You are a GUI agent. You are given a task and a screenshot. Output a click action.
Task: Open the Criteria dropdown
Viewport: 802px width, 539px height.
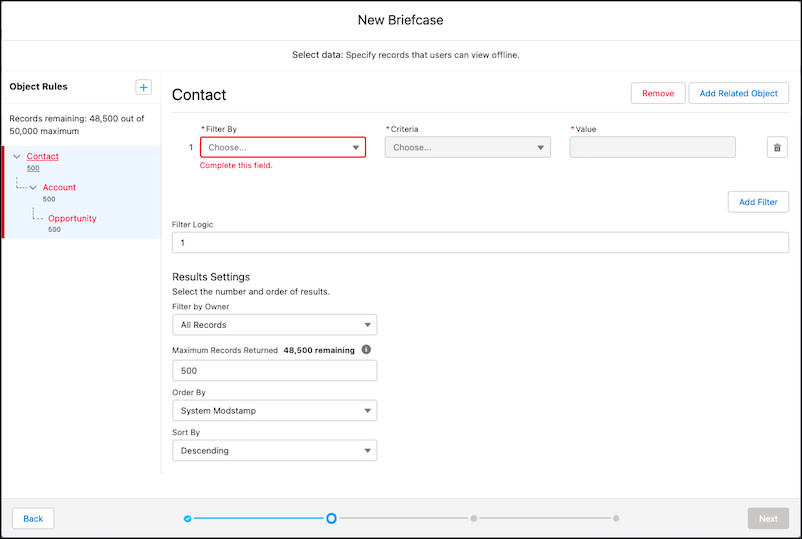467,148
